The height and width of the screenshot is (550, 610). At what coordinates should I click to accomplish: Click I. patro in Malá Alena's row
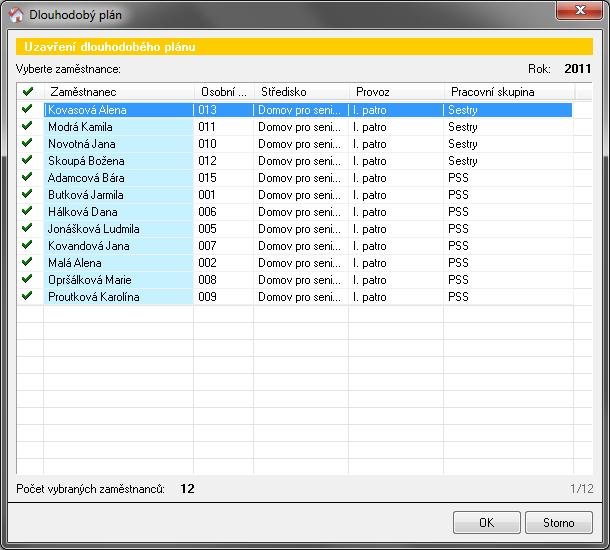pyautogui.click(x=370, y=263)
